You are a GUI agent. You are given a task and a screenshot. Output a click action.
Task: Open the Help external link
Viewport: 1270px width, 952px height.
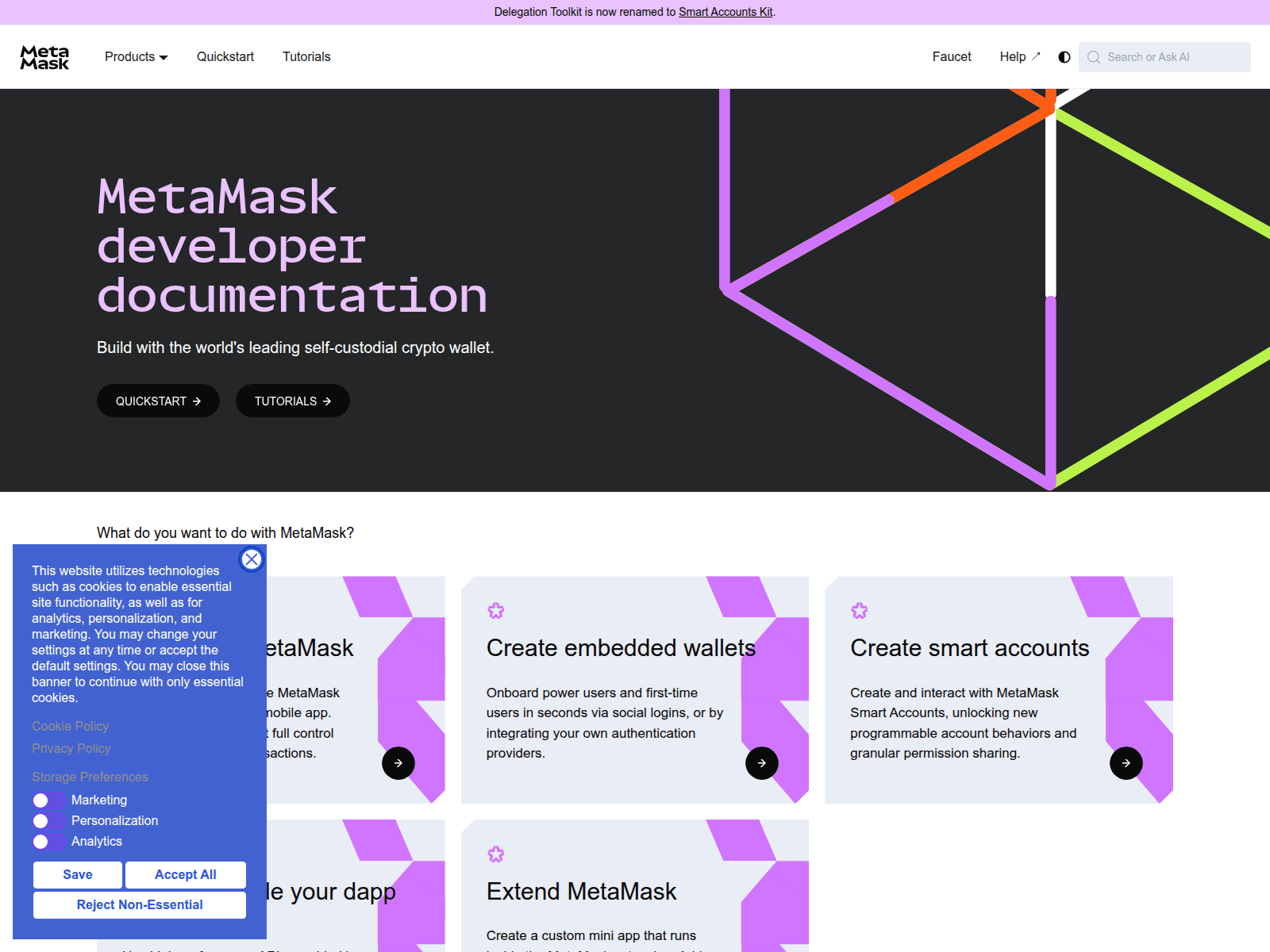pos(1020,57)
